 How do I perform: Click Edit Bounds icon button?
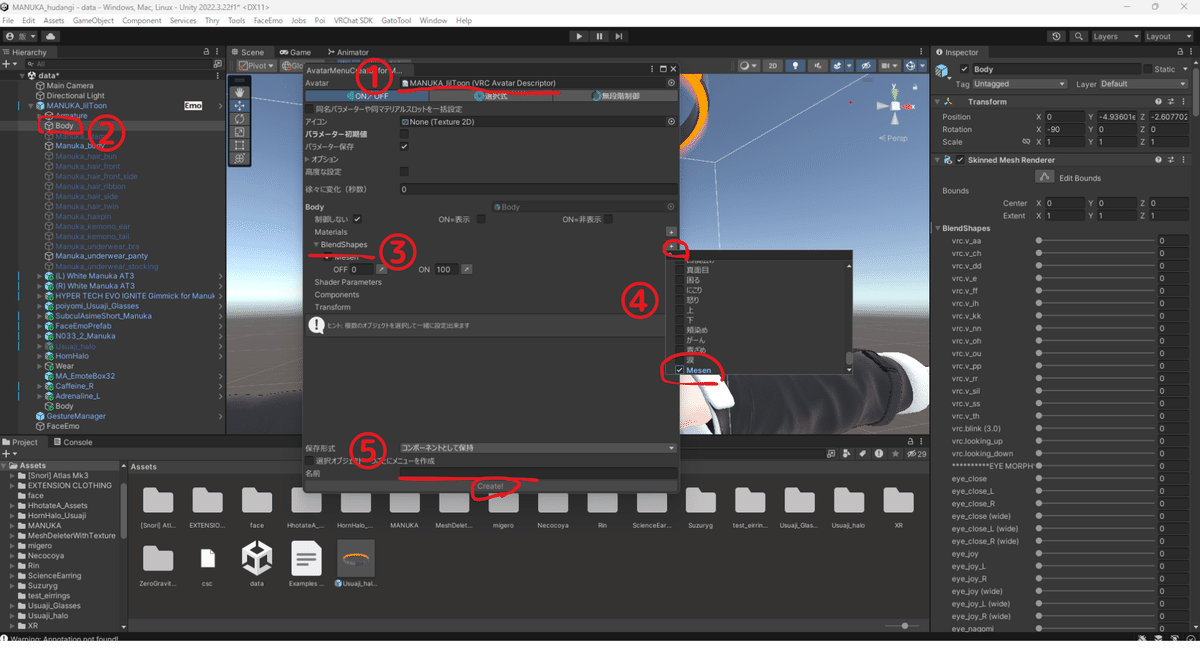tap(1045, 177)
